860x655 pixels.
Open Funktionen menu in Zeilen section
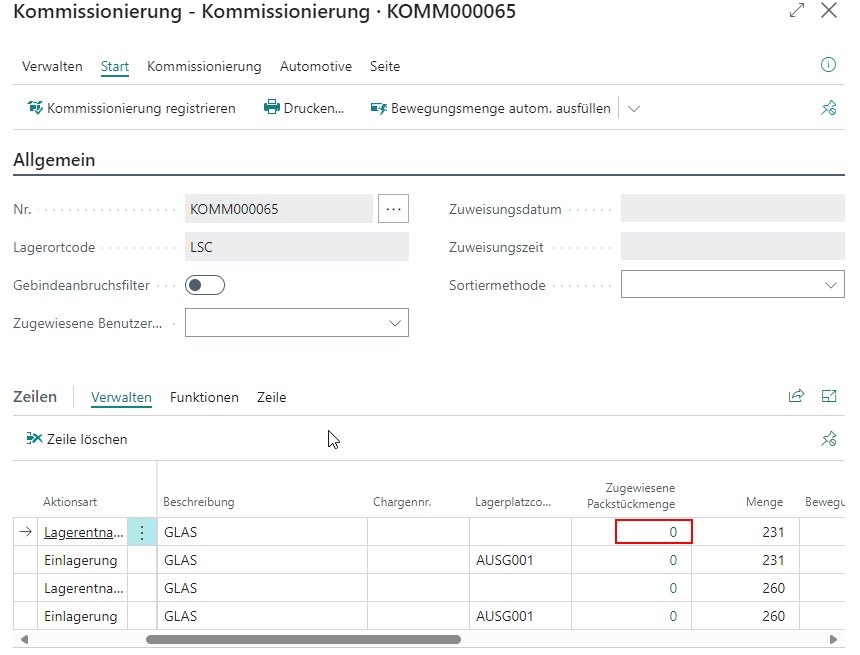click(x=204, y=397)
